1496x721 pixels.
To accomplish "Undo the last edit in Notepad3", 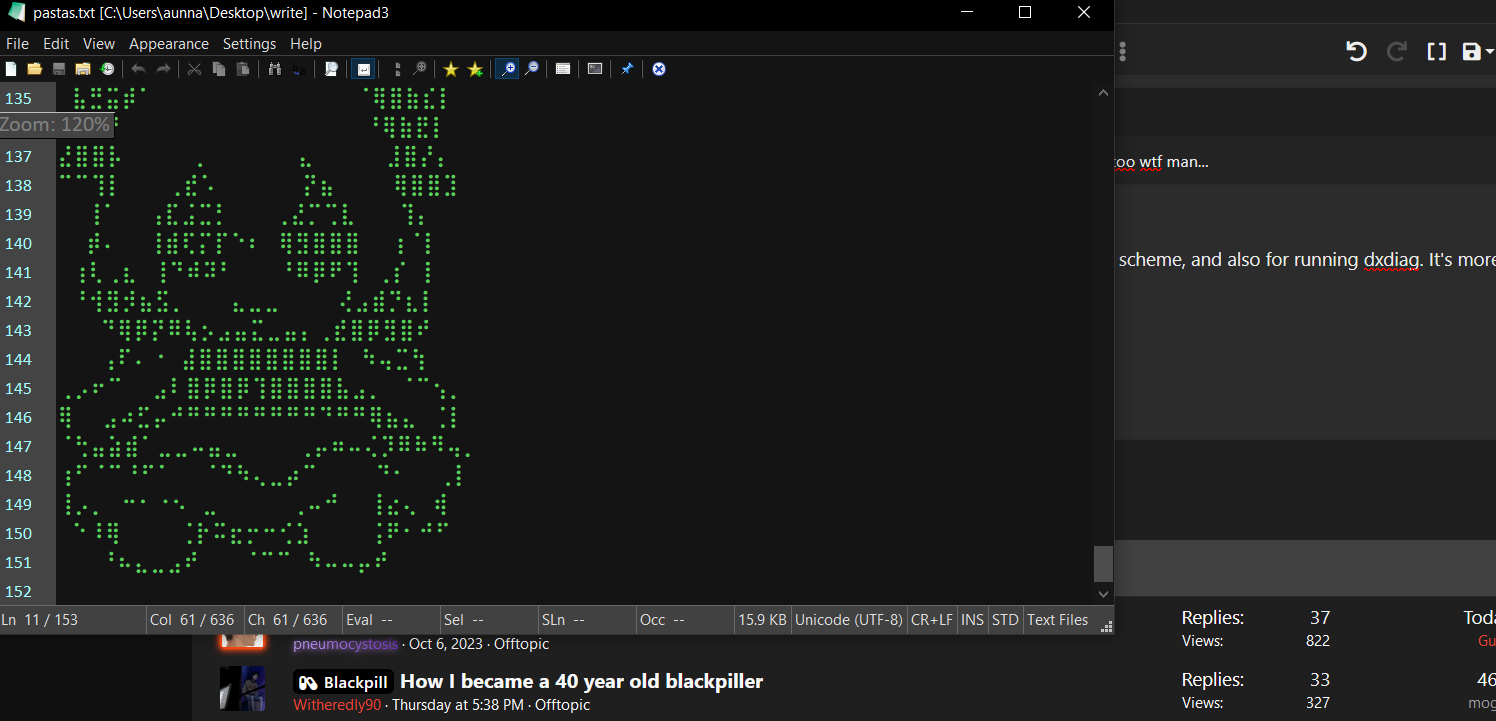I will [138, 69].
